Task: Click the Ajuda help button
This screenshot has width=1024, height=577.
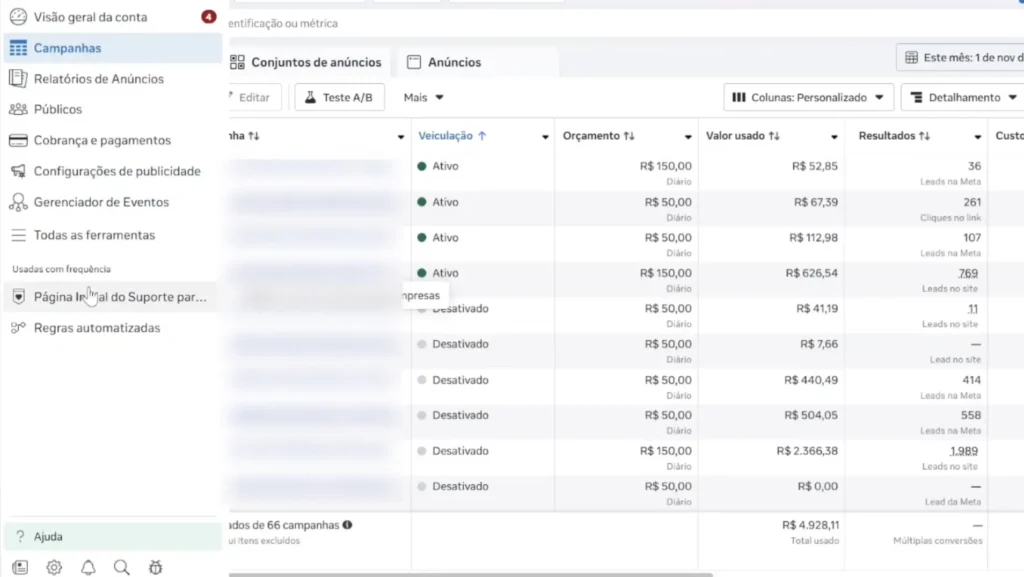Action: (x=113, y=537)
